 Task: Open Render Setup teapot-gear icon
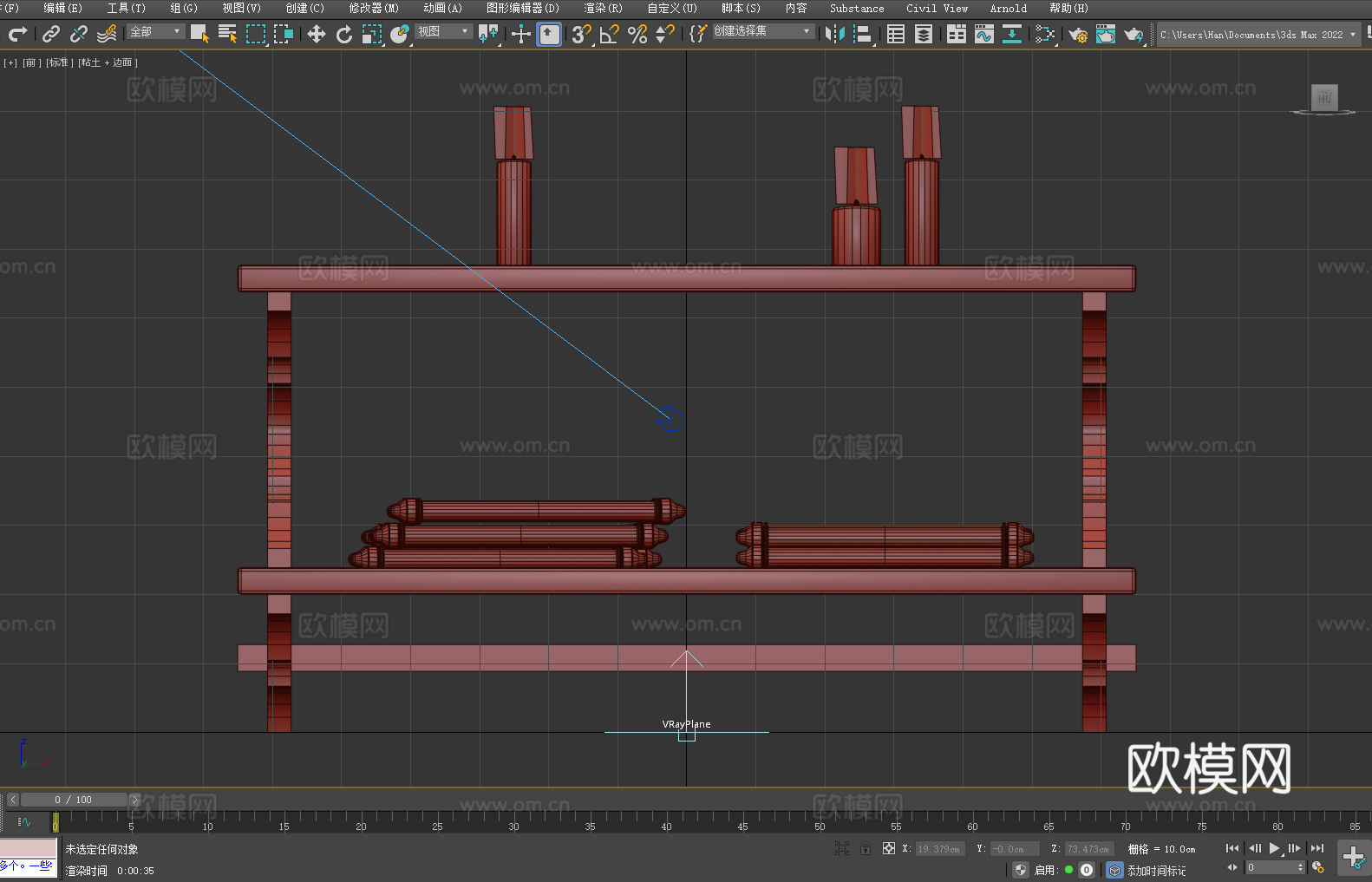pos(1078,34)
